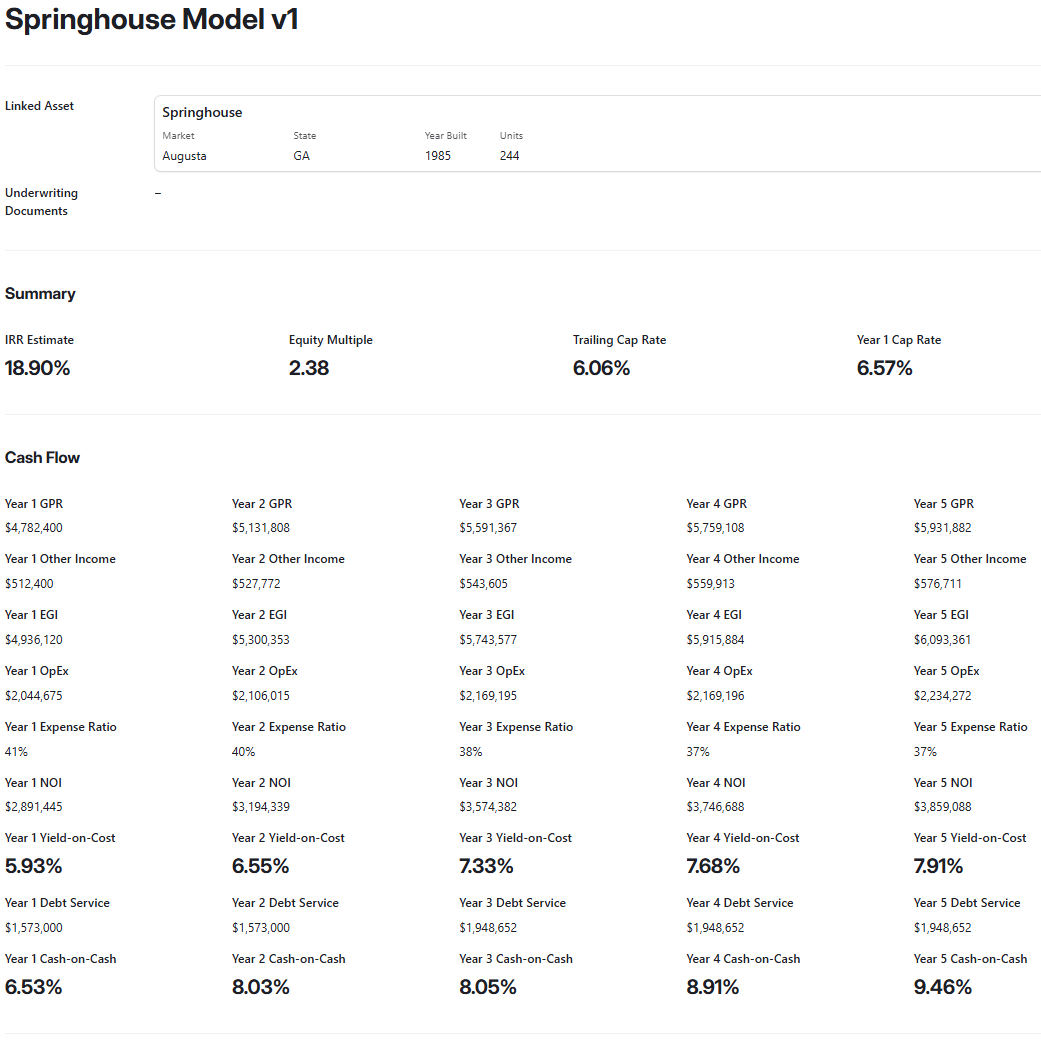Select the Year 5 Cash-on-Cash value 9.46%
This screenshot has height=1045, width=1041.
pyautogui.click(x=941, y=986)
